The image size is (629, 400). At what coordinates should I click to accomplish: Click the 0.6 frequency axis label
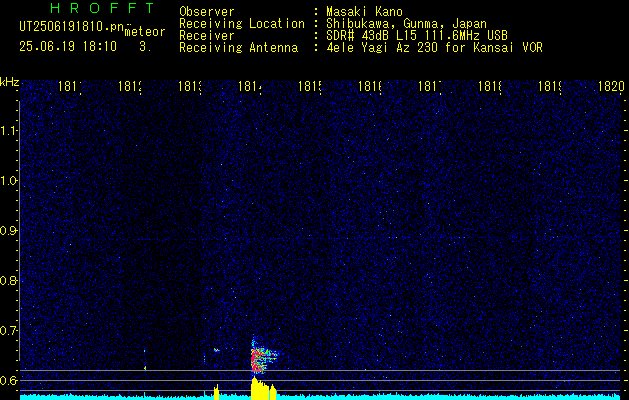[8, 380]
